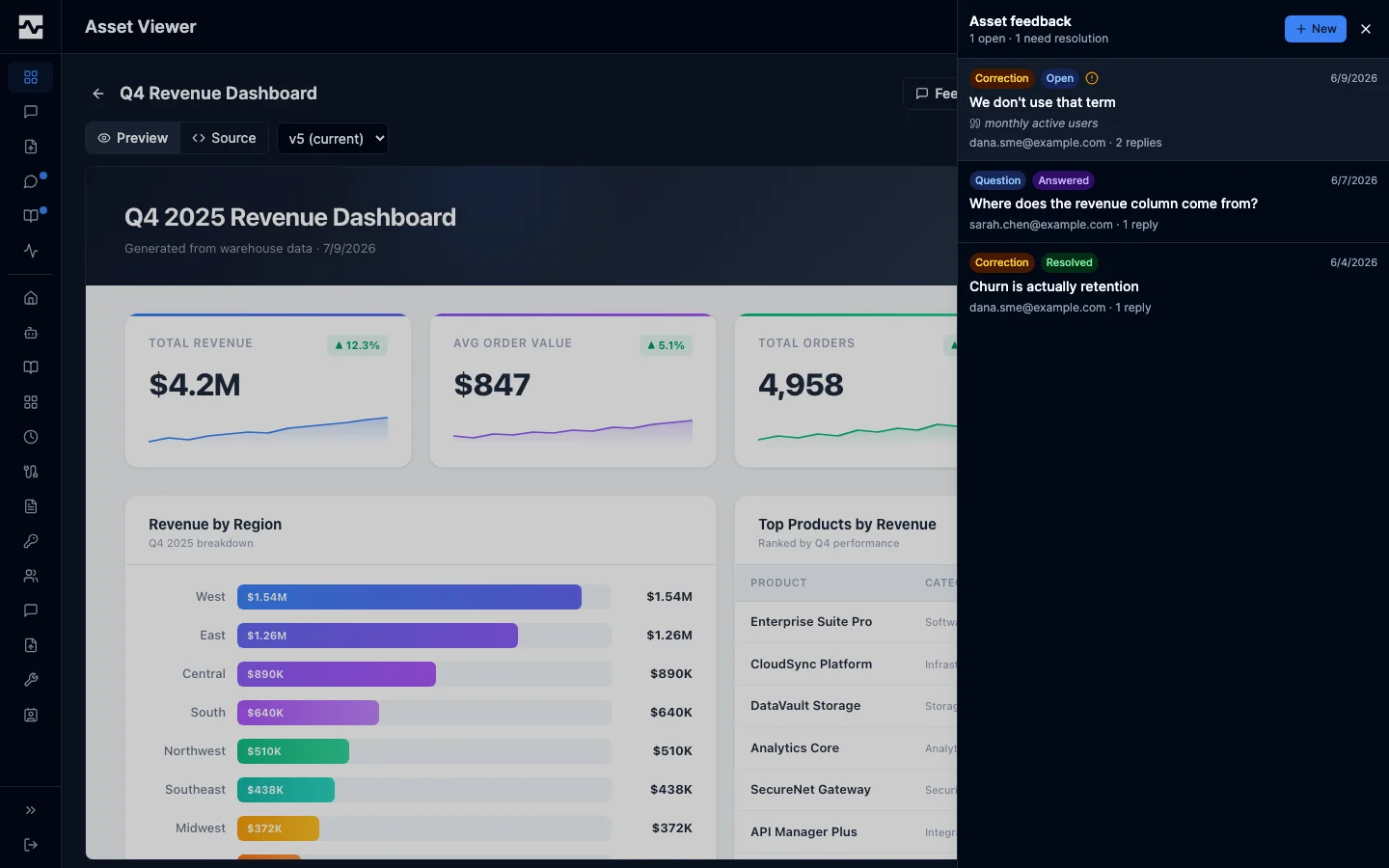
Task: Open the wrench tools icon in the sidebar
Action: tap(31, 680)
